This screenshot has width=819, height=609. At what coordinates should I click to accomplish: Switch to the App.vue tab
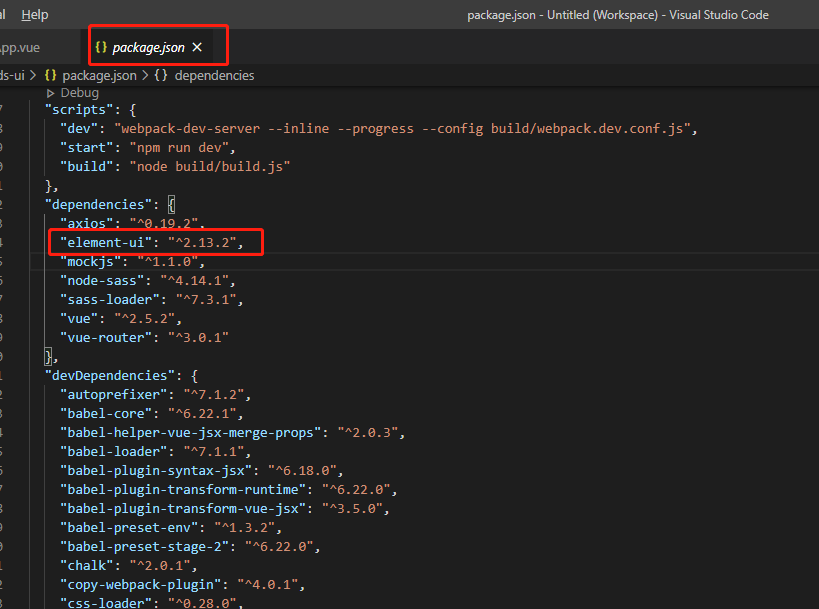click(x=19, y=48)
